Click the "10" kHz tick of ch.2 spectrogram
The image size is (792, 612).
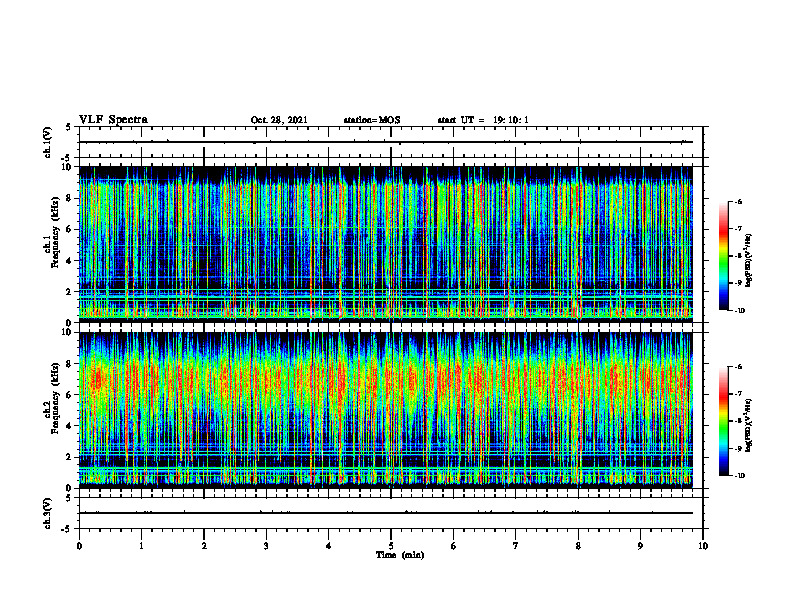(x=67, y=332)
